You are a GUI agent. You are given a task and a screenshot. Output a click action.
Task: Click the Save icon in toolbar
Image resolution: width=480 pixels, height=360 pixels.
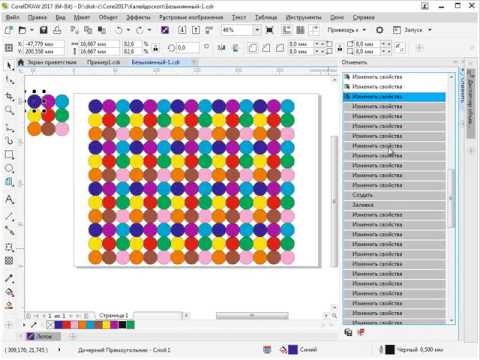click(43, 30)
